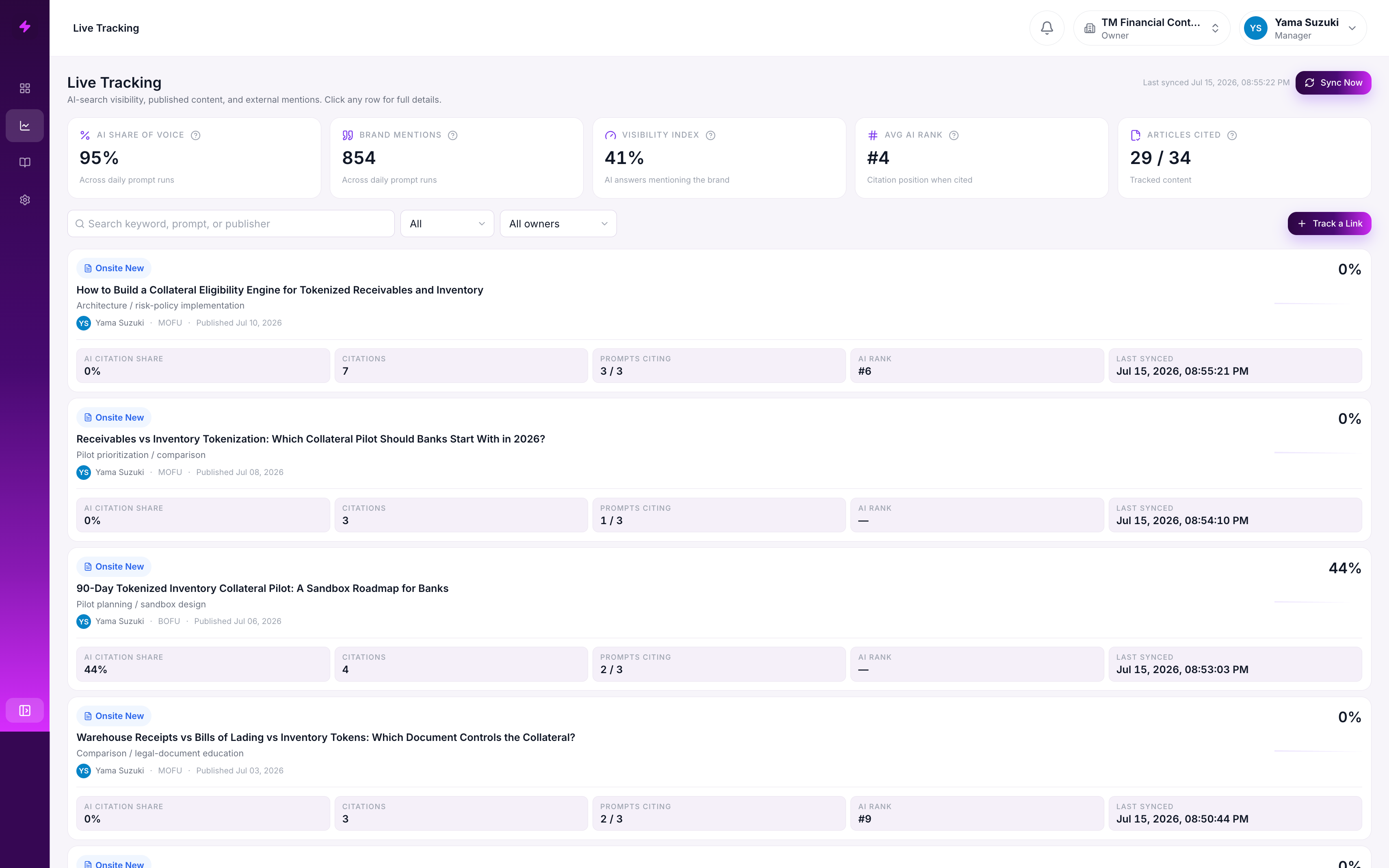Click the YS avatar on the 90-Day Pilot row
The width and height of the screenshot is (1389, 868).
coord(84,622)
